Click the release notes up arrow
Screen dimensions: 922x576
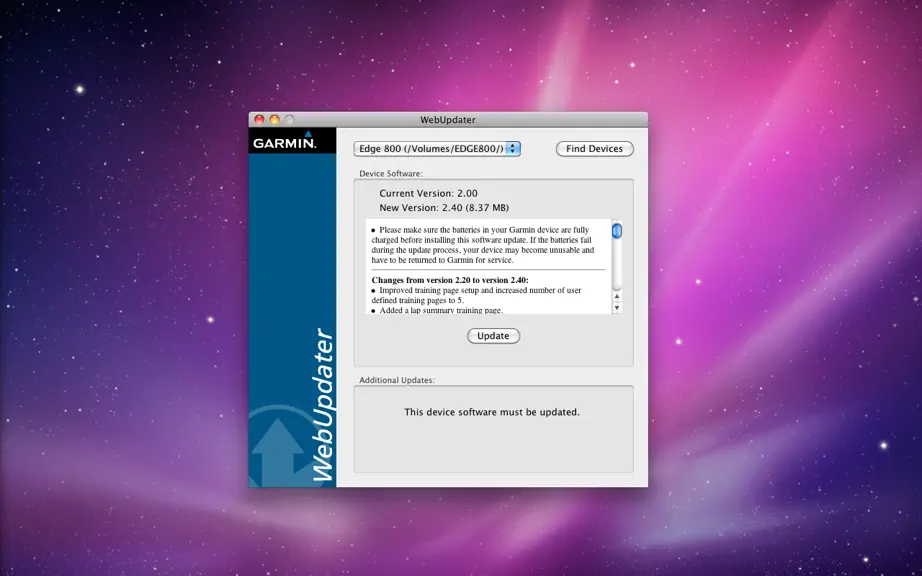(x=617, y=297)
